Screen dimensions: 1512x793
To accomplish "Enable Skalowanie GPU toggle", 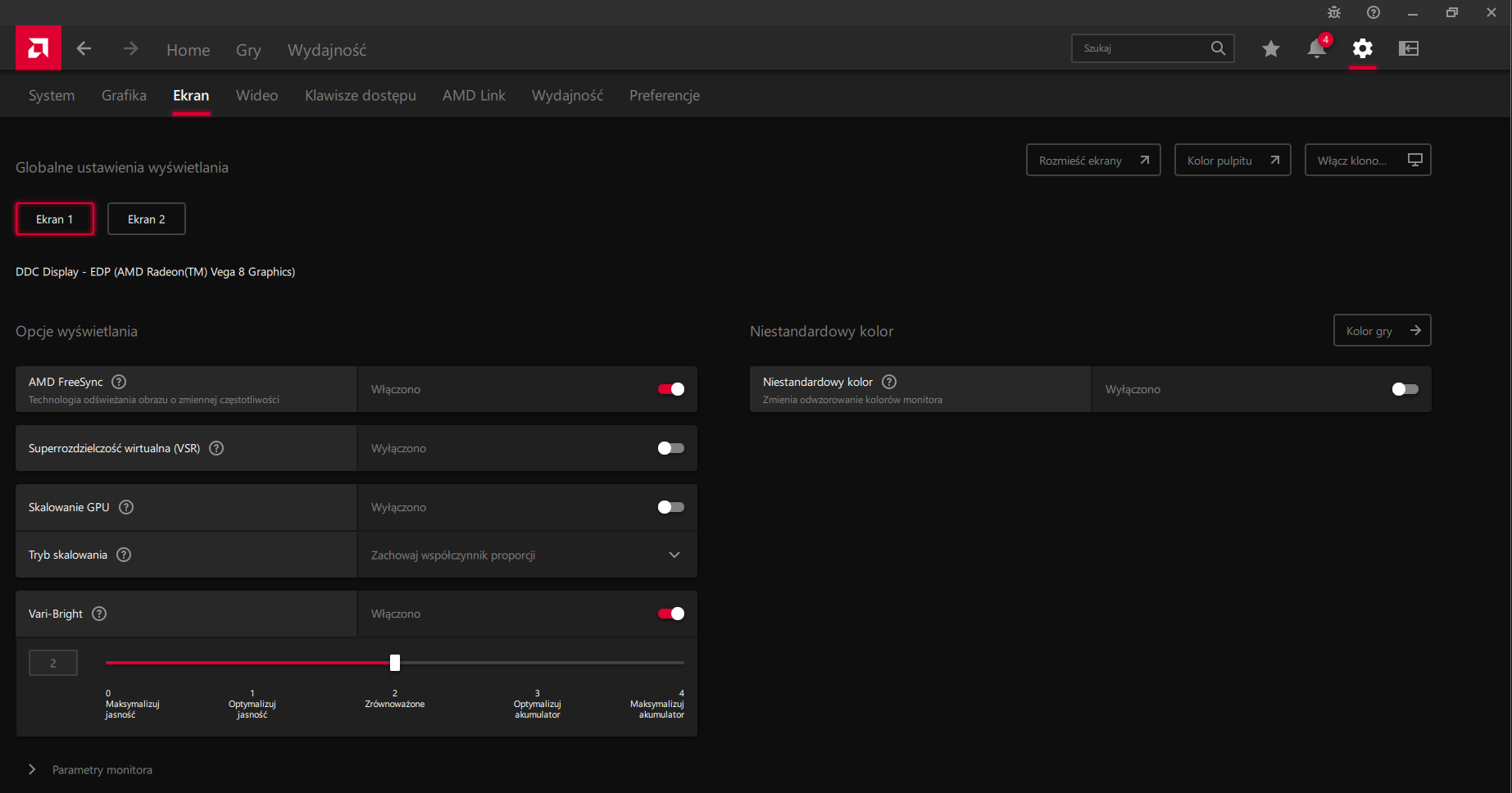I will point(671,507).
